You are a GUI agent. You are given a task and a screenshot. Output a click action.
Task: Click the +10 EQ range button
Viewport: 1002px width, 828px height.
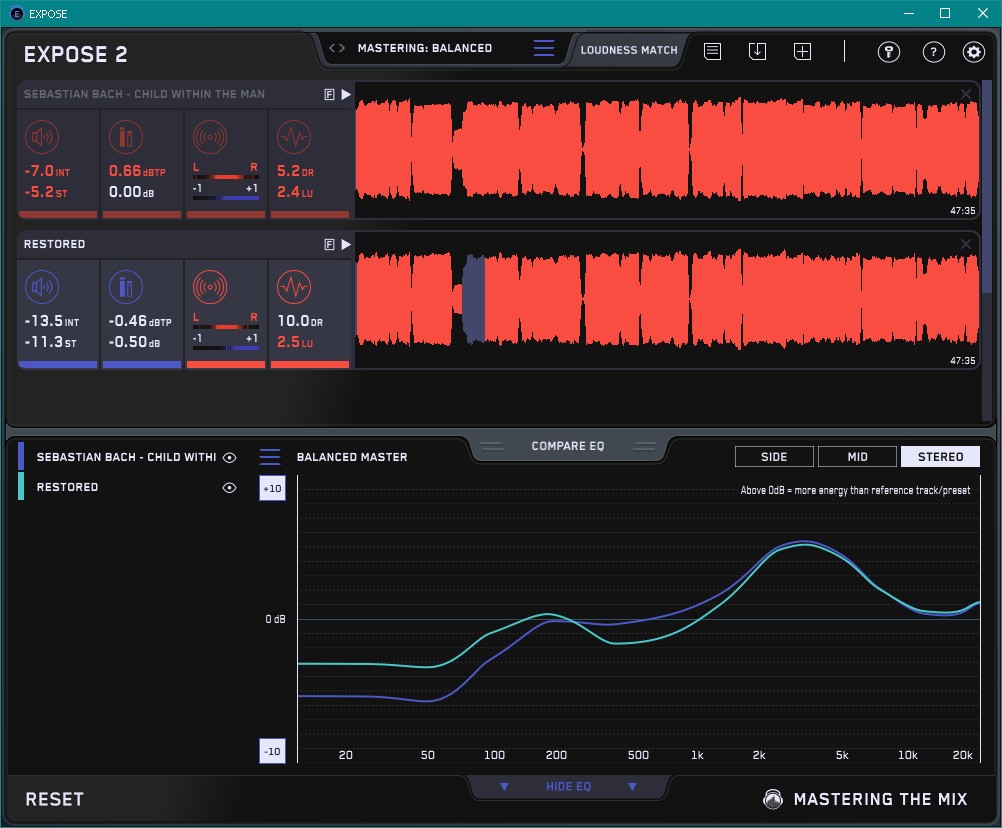(272, 488)
